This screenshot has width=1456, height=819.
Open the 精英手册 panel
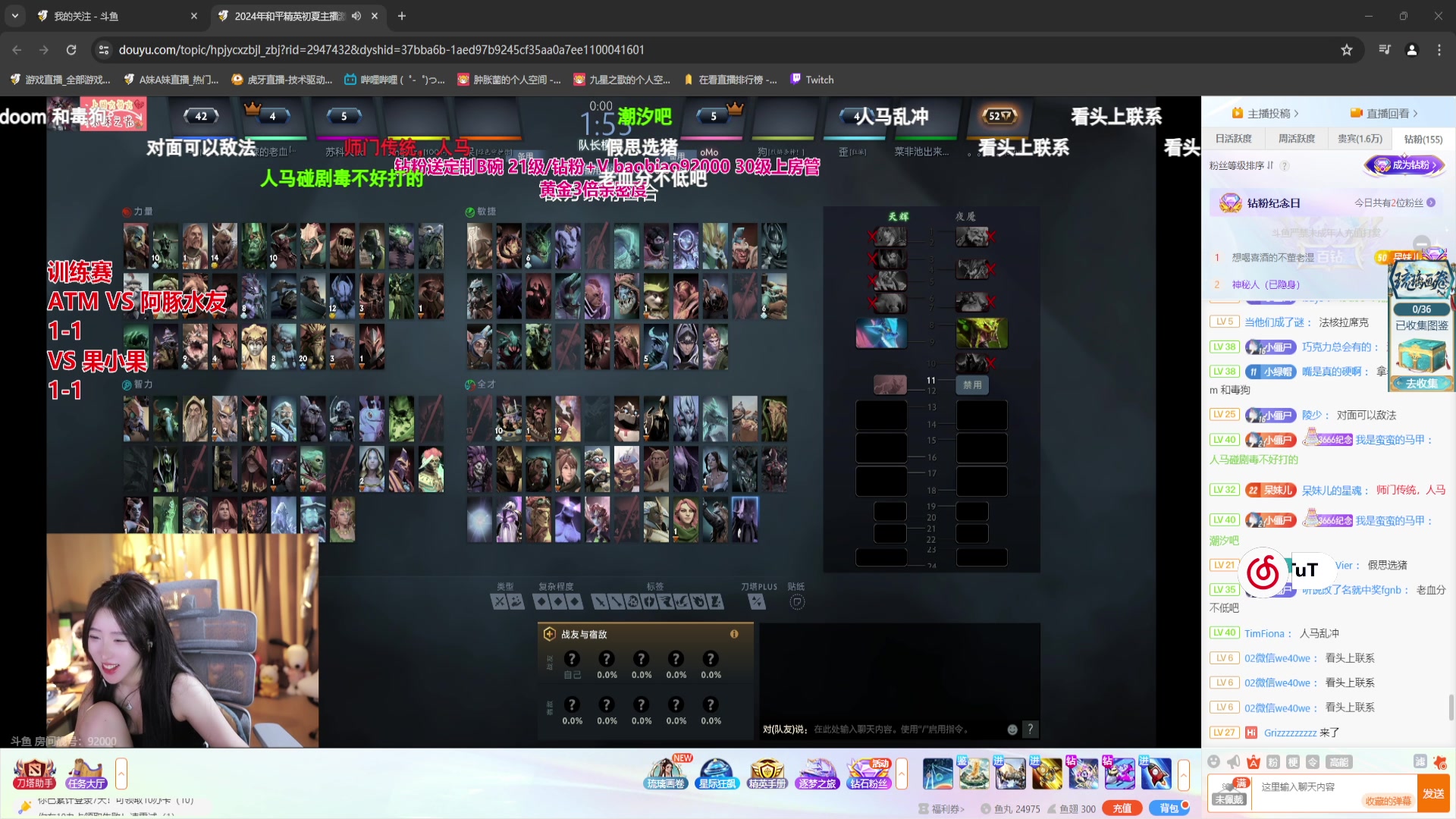click(767, 773)
